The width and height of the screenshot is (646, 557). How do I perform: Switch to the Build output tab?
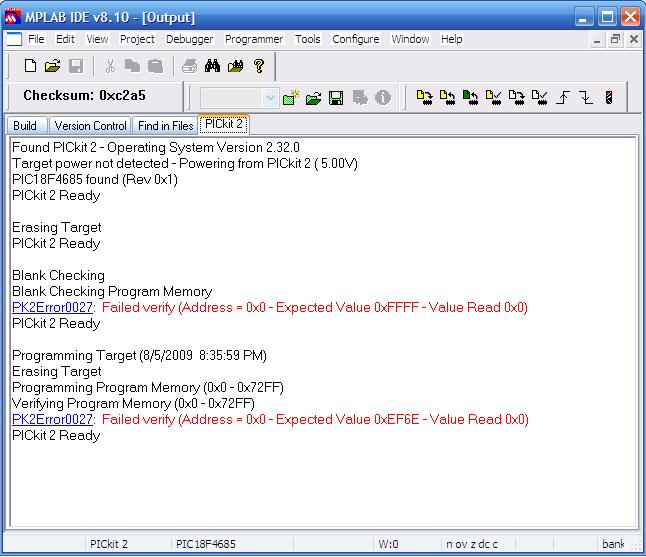point(25,126)
